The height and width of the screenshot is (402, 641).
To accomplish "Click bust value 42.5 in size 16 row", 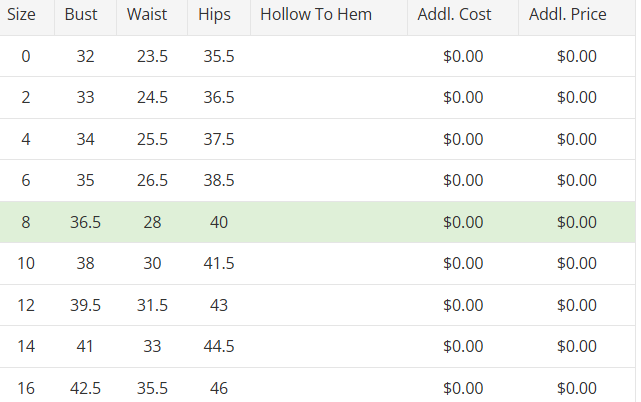I will coord(85,388).
